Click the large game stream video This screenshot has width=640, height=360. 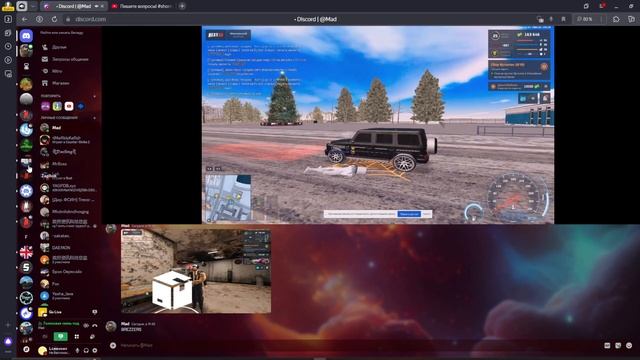pos(378,125)
